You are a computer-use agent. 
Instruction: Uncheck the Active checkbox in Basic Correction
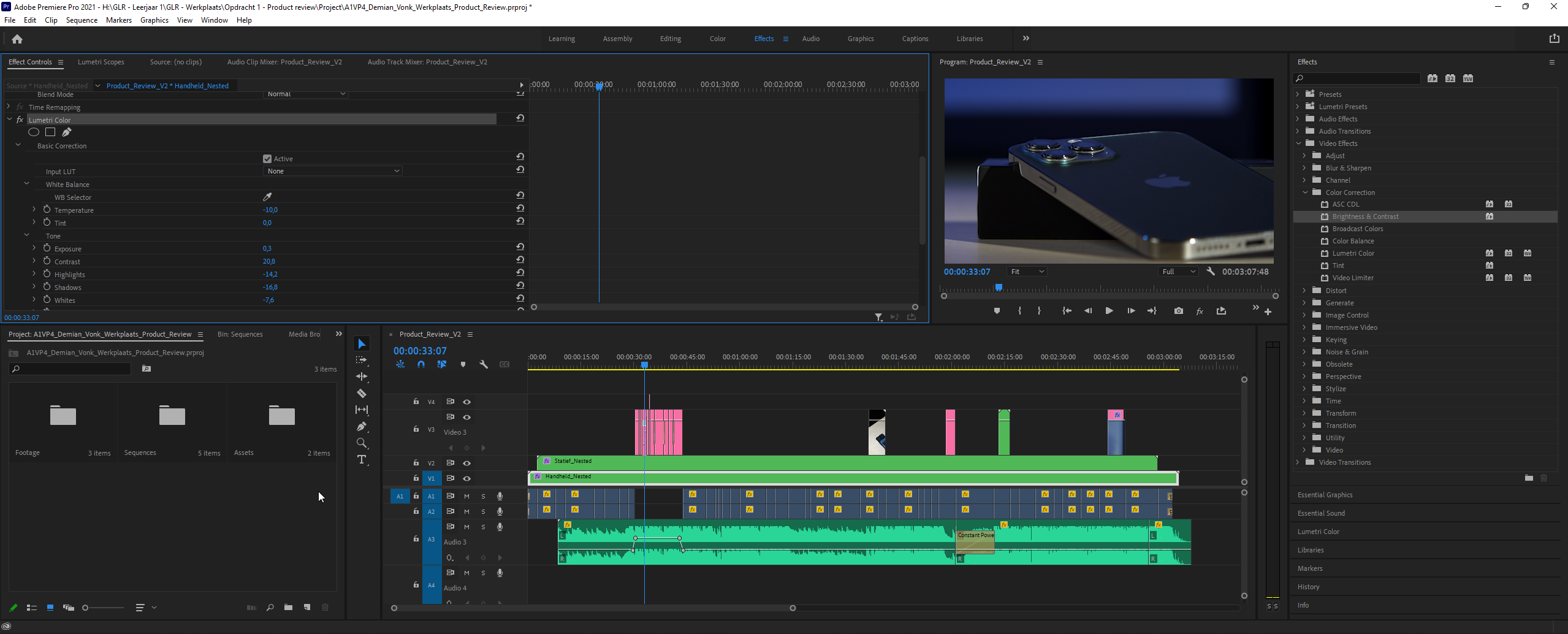(267, 159)
